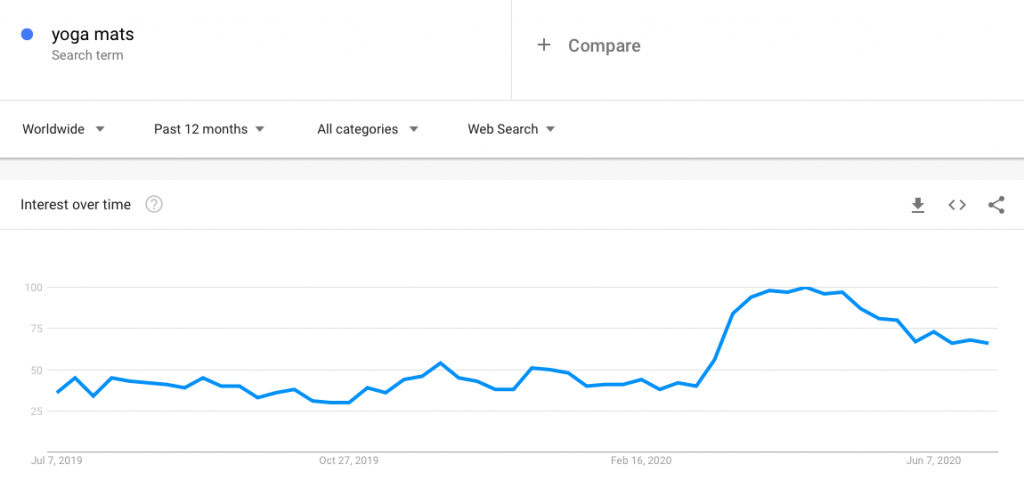The height and width of the screenshot is (489, 1024).
Task: Expand the Worldwide region dropdown
Action: 63,129
